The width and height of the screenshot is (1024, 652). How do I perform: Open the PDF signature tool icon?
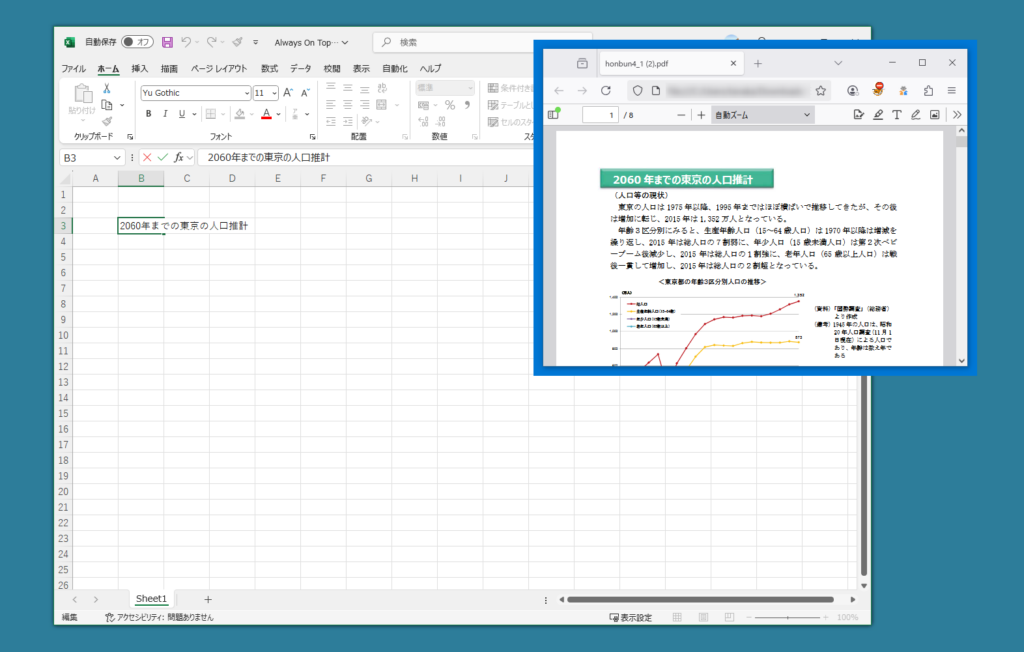coord(859,115)
